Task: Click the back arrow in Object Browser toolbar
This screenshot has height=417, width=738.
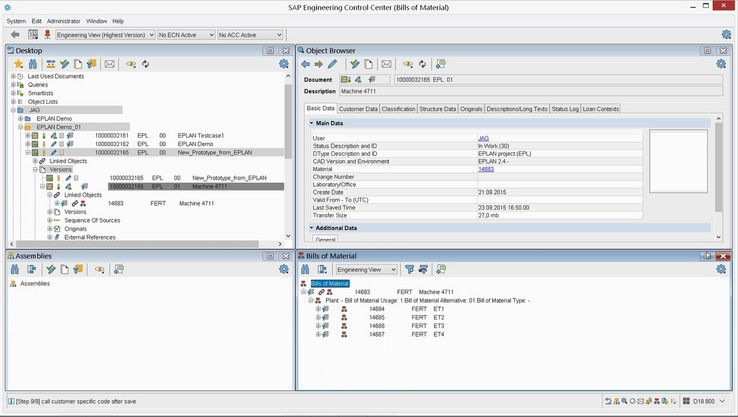Action: click(x=306, y=64)
